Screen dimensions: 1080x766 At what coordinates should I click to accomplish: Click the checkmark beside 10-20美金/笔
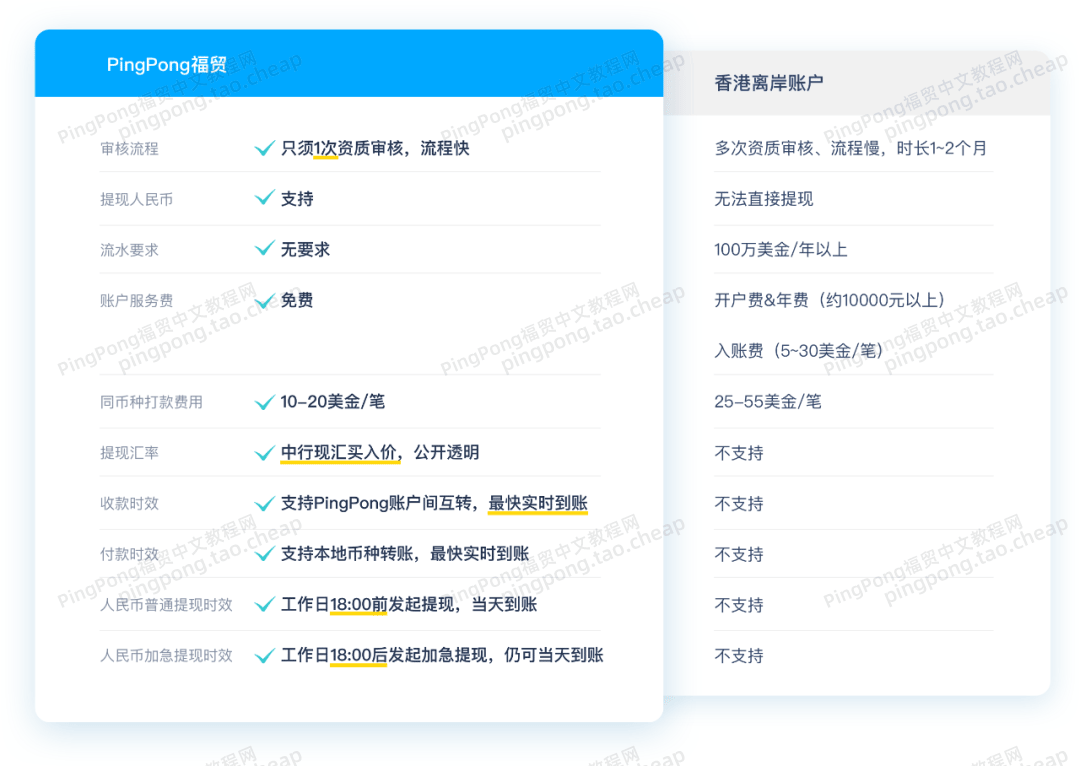[x=264, y=402]
